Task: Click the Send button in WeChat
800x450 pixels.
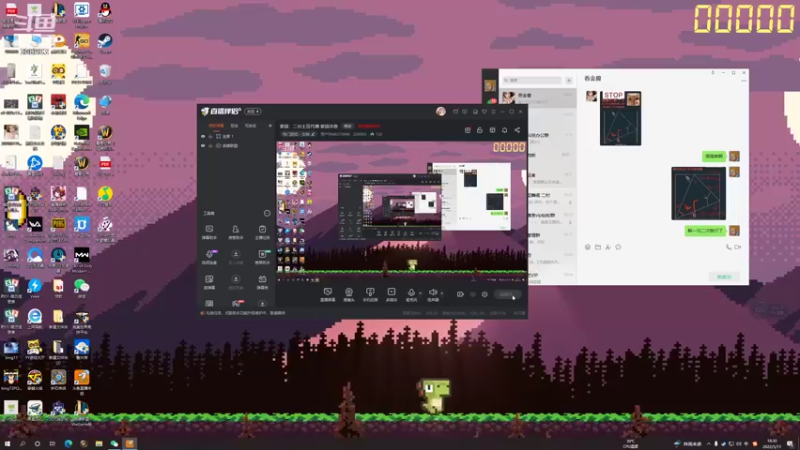Action: [x=724, y=277]
